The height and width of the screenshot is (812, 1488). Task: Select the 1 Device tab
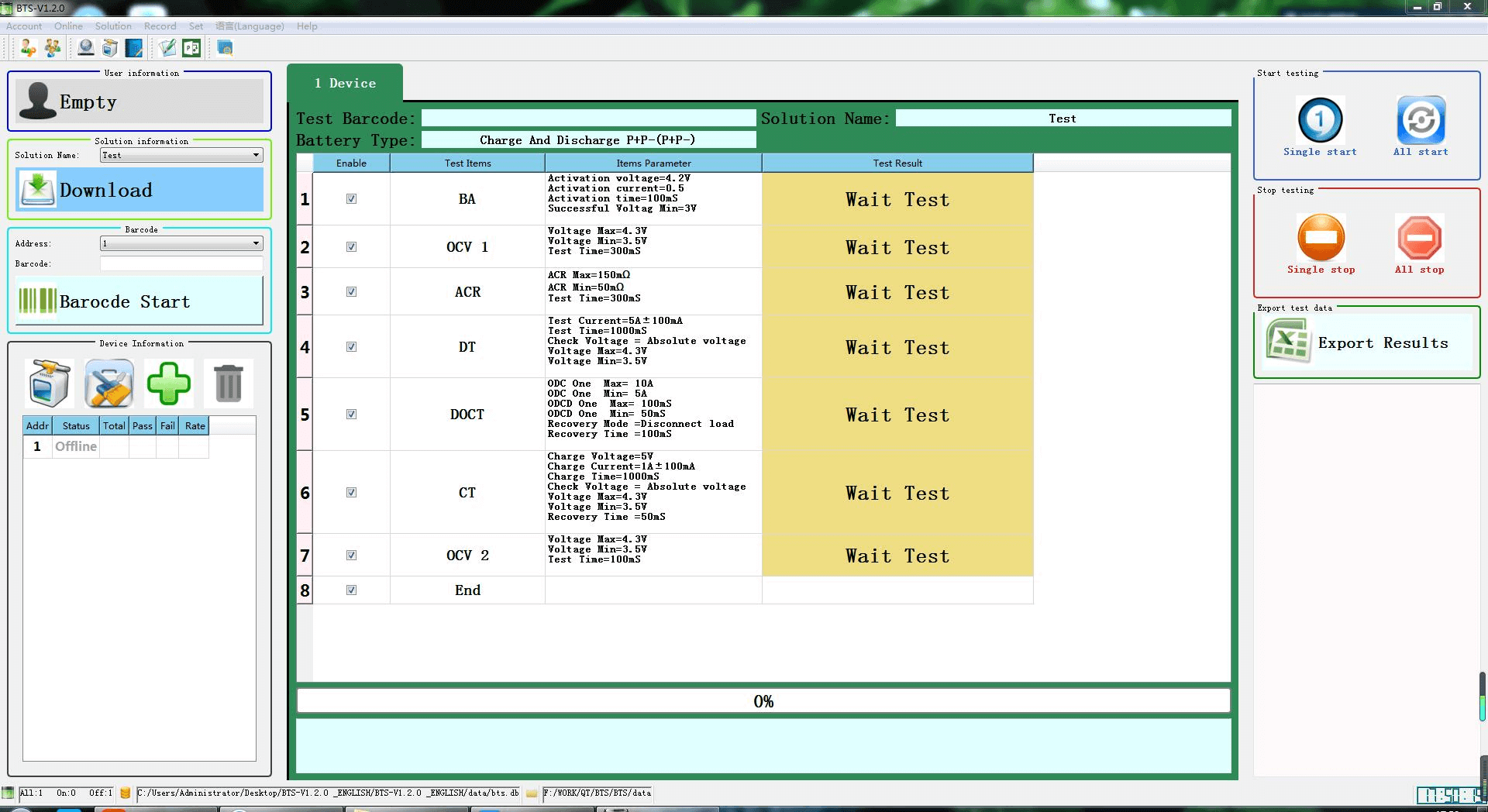point(345,84)
